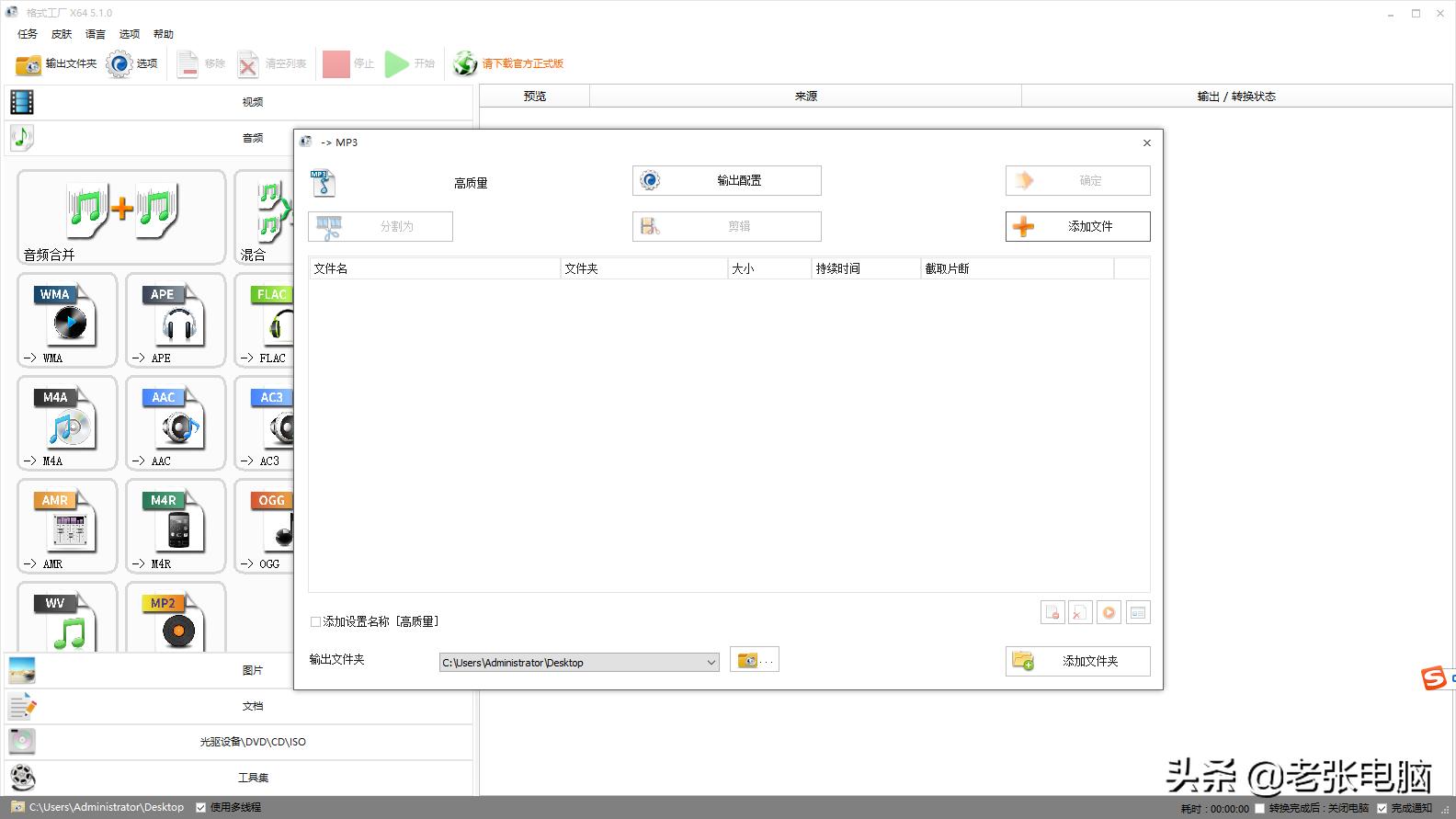Open the 任务 menu
The width and height of the screenshot is (1456, 819).
(28, 34)
